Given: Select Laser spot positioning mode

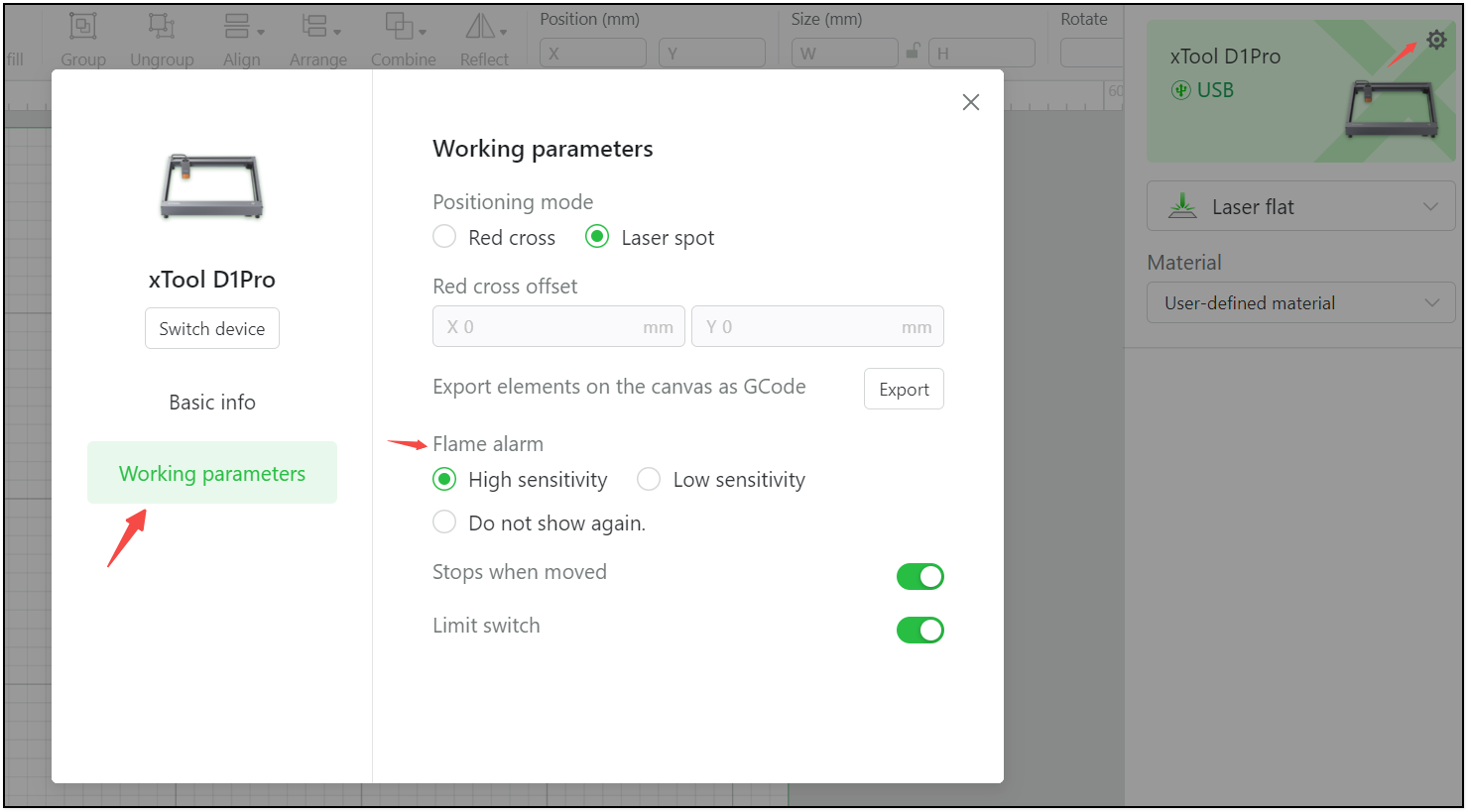Looking at the screenshot, I should point(597,237).
